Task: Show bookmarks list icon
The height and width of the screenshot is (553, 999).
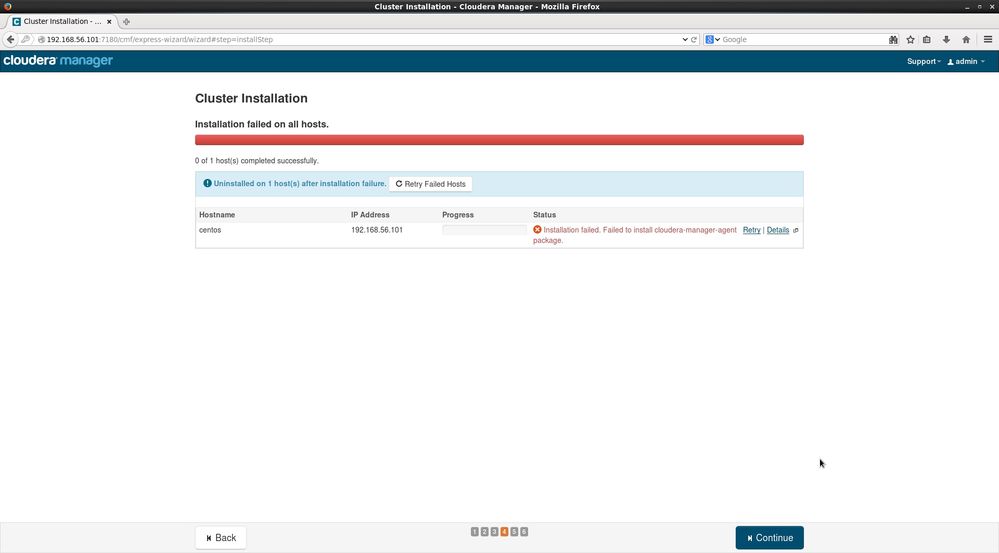Action: click(927, 40)
